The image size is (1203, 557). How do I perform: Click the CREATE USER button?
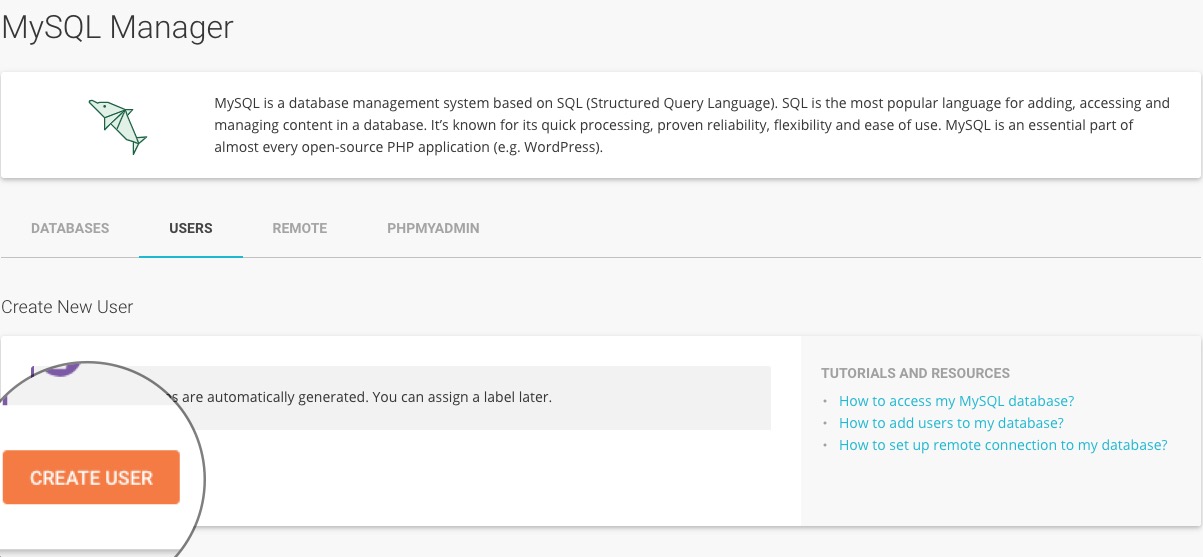pos(91,477)
